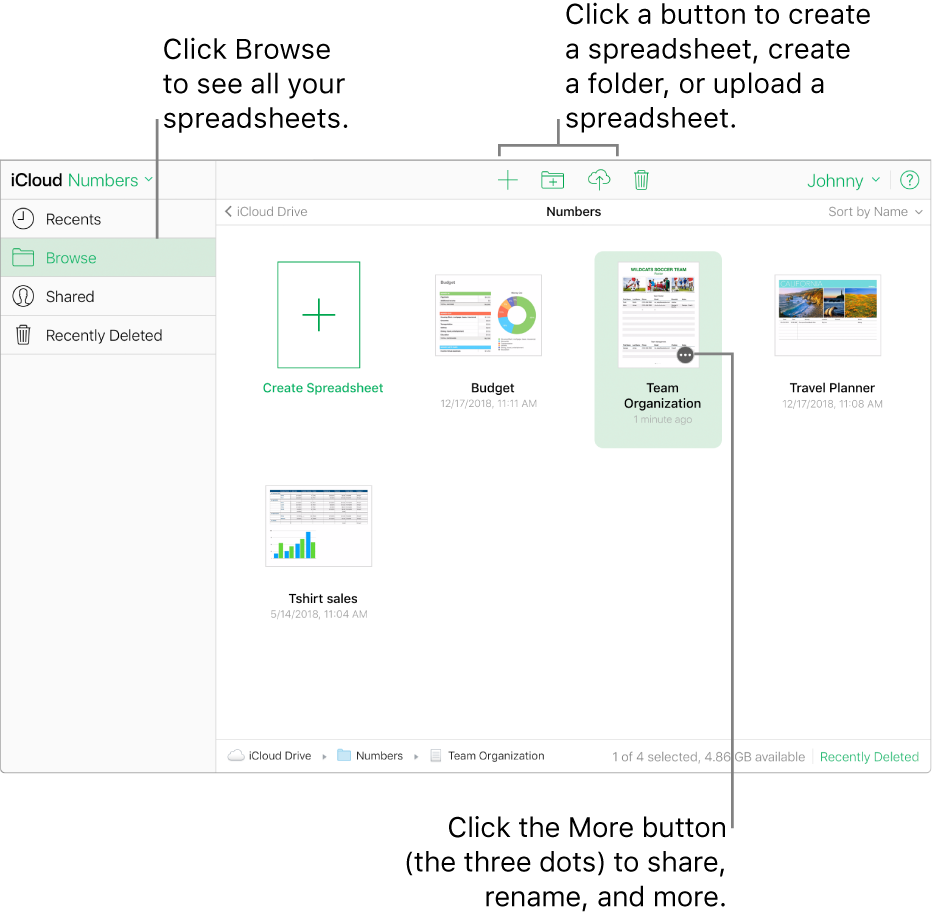This screenshot has width=934, height=918.
Task: Select Browse in the sidebar
Action: click(108, 257)
